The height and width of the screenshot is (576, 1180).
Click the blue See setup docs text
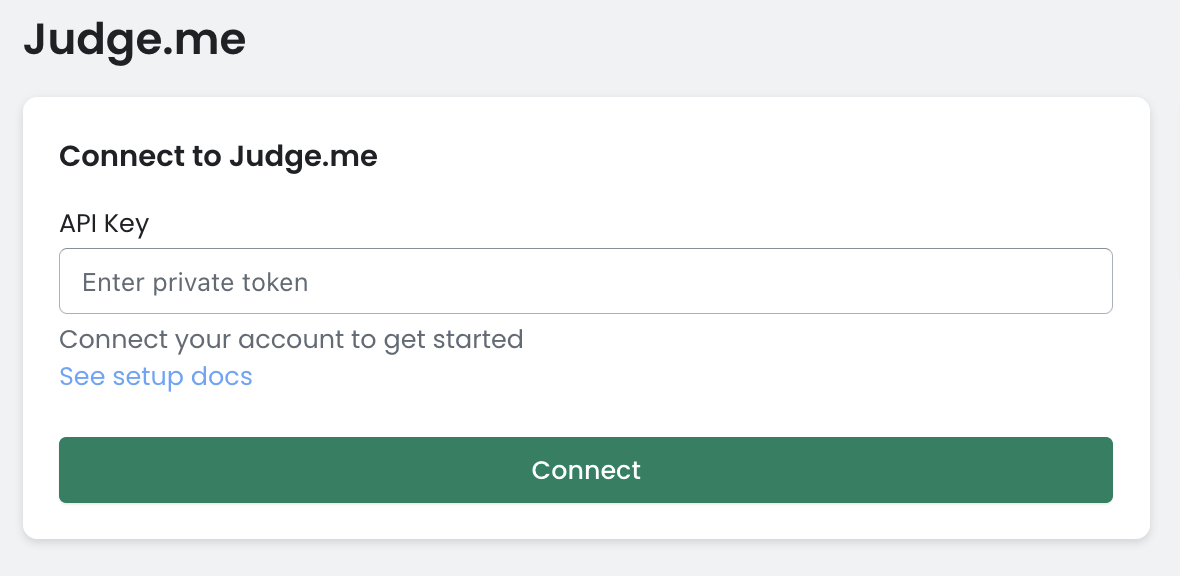tap(156, 377)
